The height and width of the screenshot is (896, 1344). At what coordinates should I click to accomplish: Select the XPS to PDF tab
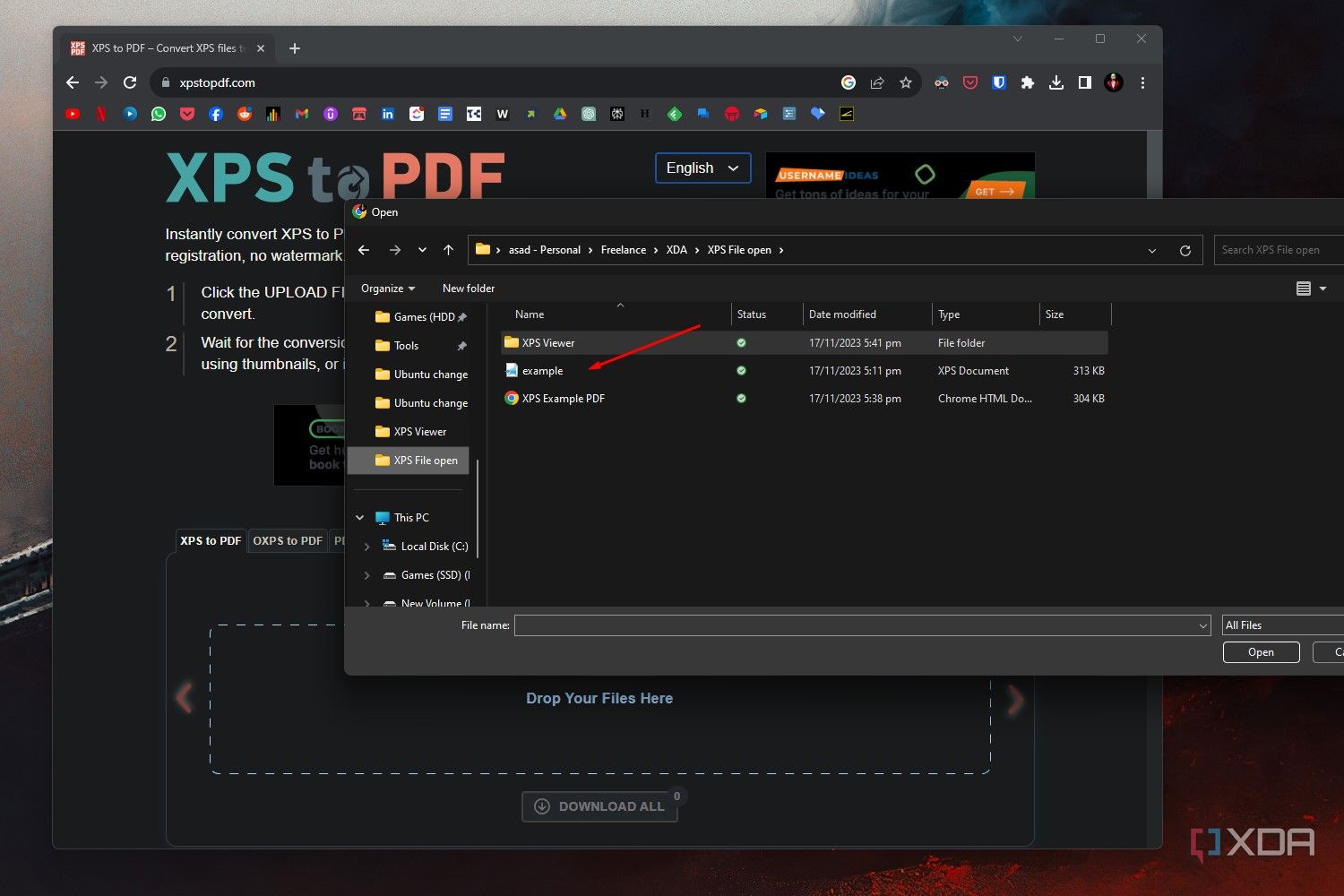tap(211, 541)
